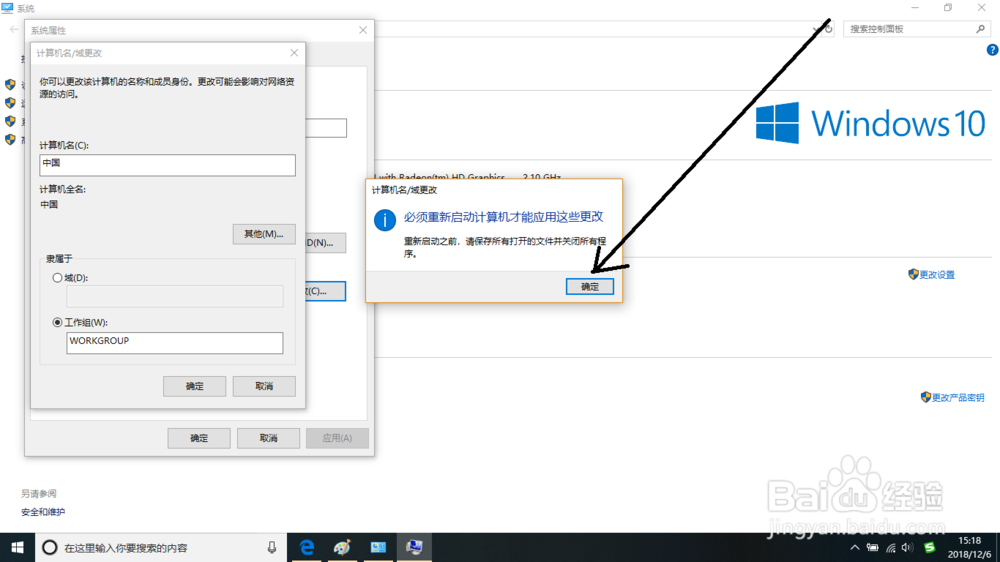Screen dimensions: 1000x562
Task: Click the first shield icon in left sidebar
Action: pos(10,84)
